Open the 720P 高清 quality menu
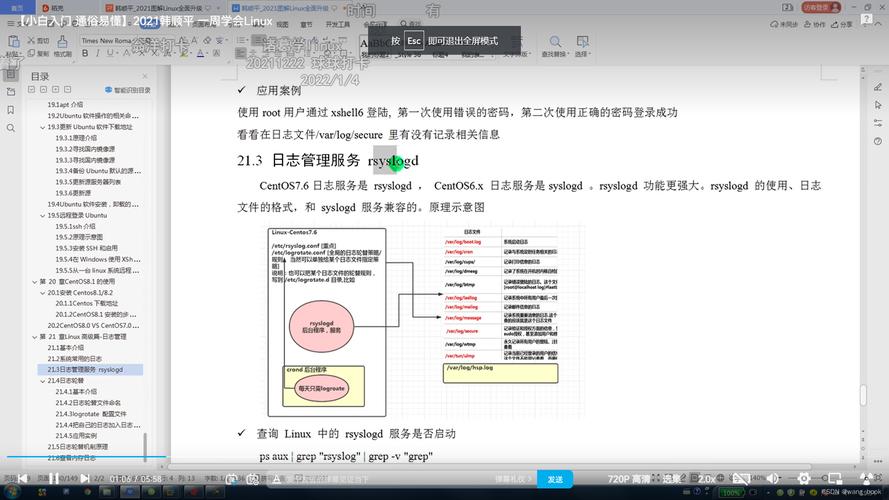 click(x=629, y=479)
